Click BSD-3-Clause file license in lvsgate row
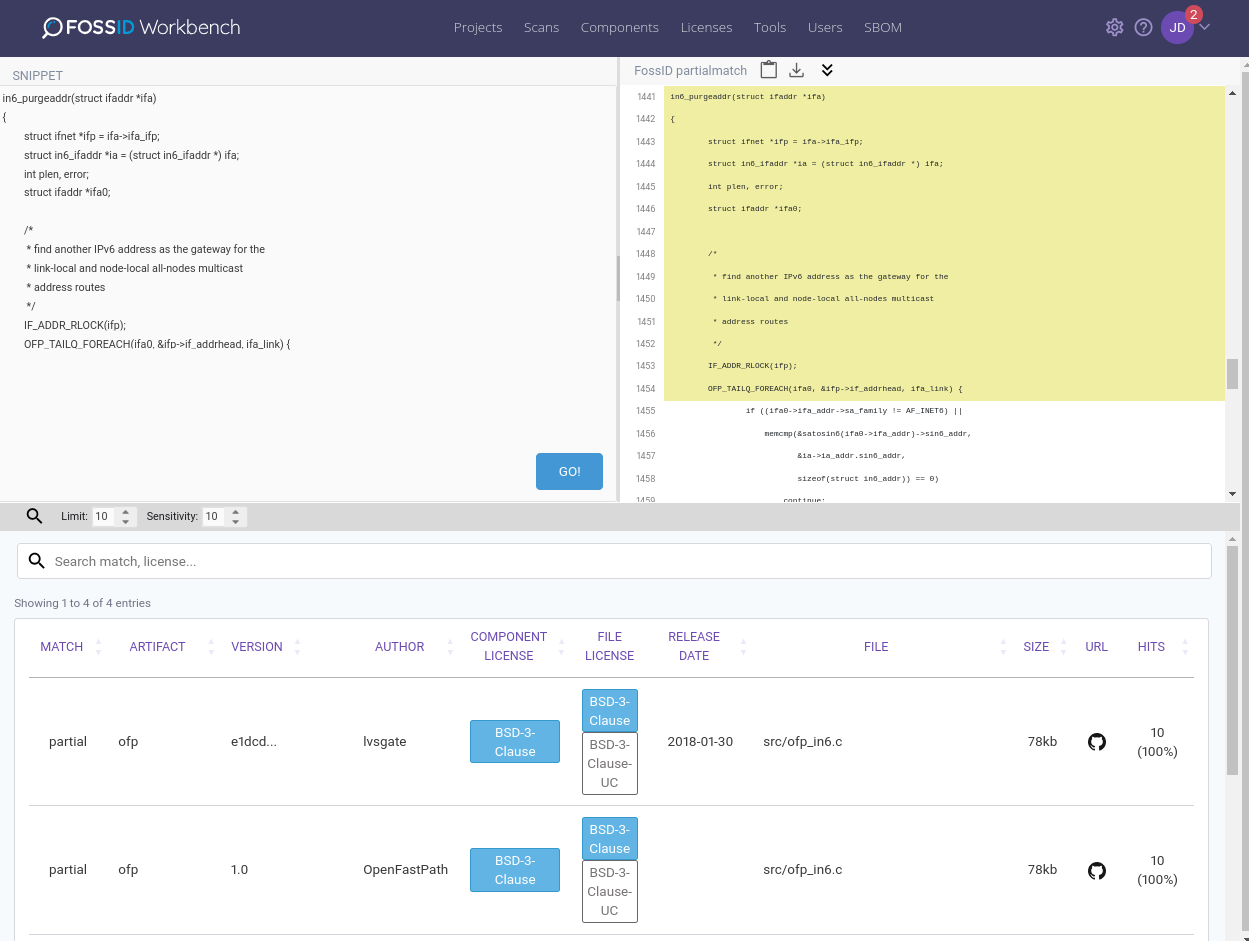The image size is (1249, 941). point(610,711)
